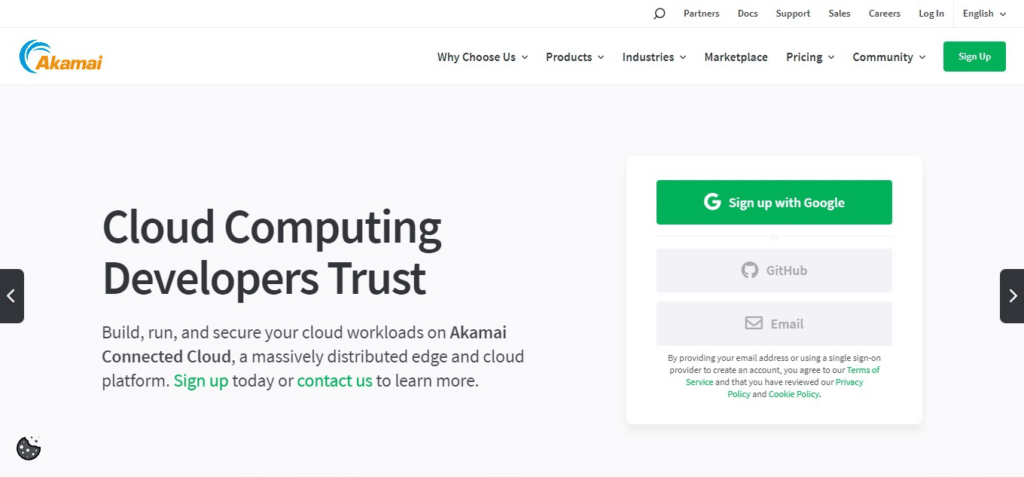Follow the contact us link

(x=334, y=380)
